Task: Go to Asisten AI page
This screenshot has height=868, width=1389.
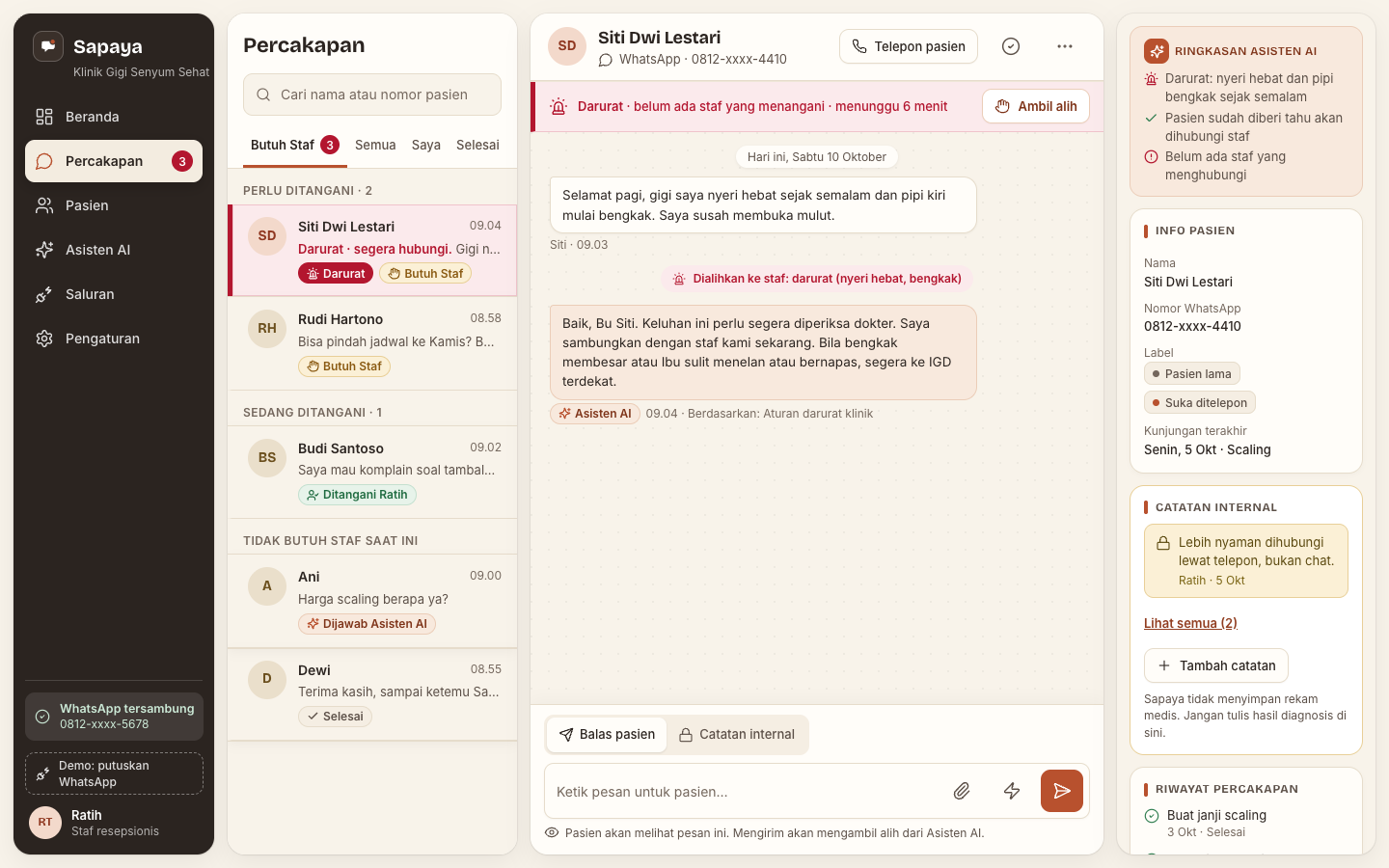Action: coord(114,250)
